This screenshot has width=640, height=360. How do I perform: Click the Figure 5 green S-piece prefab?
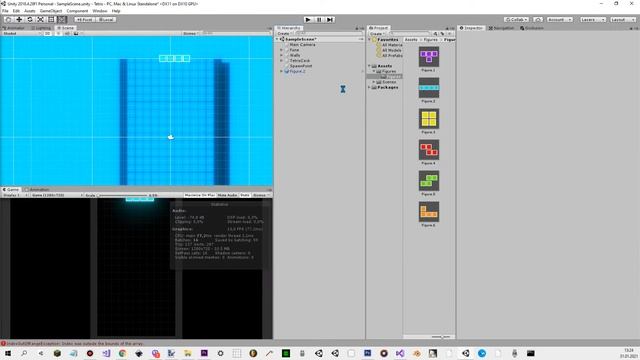pos(429,181)
